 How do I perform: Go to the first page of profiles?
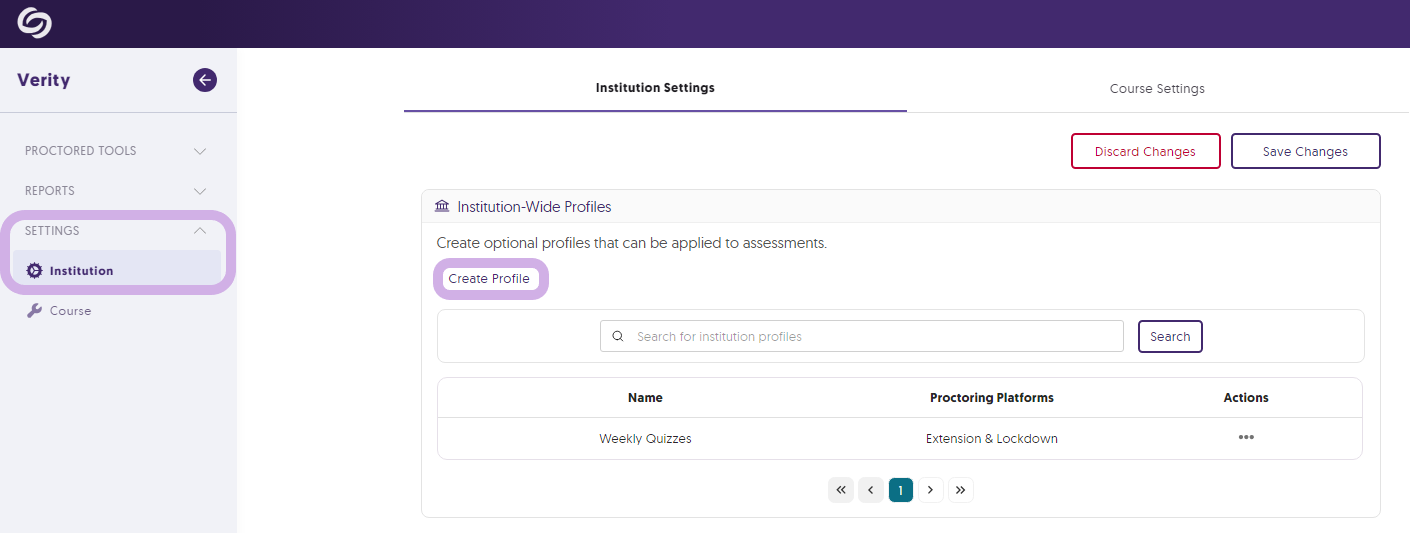841,490
